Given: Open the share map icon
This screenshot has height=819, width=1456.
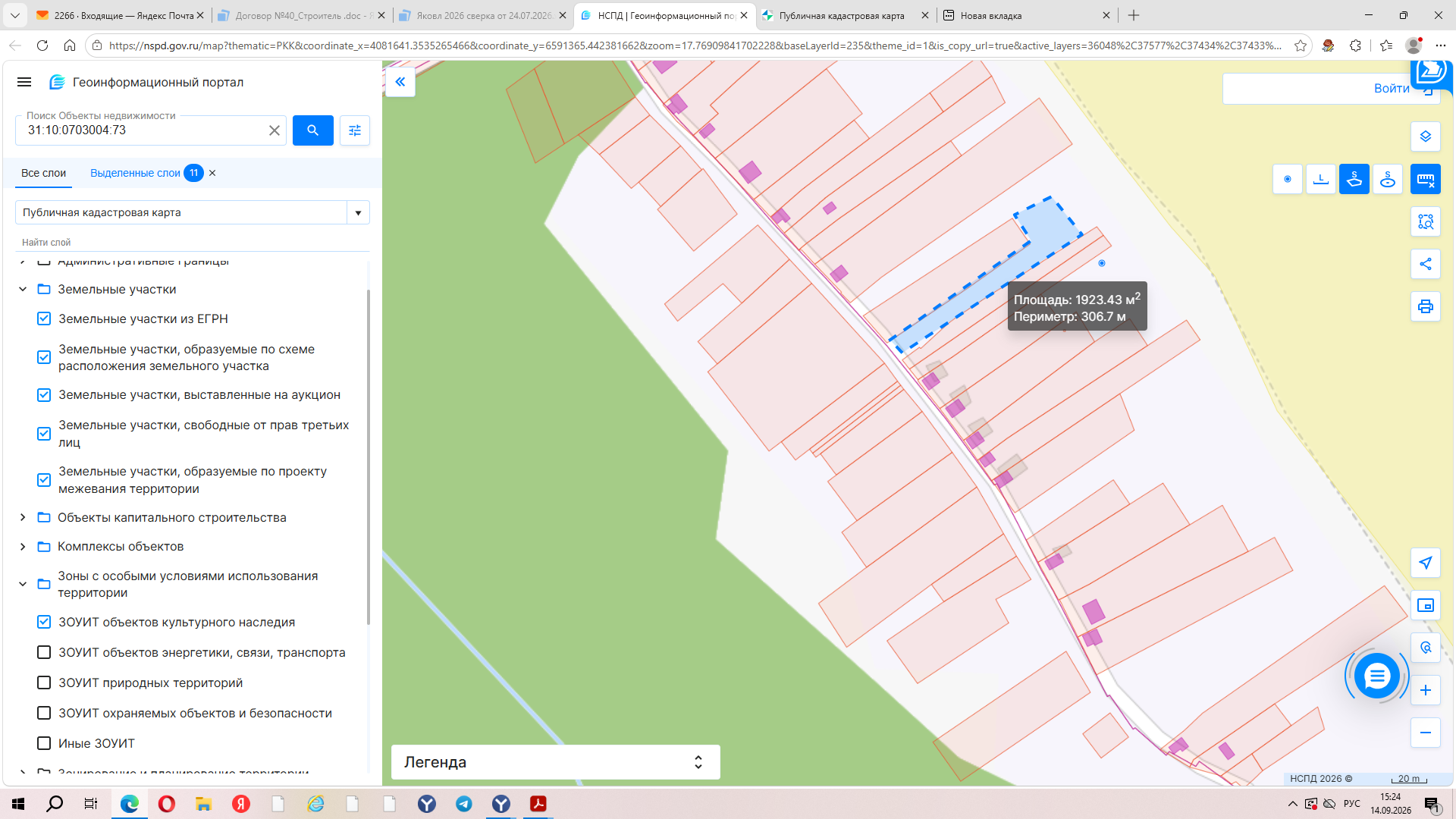Looking at the screenshot, I should (x=1426, y=264).
